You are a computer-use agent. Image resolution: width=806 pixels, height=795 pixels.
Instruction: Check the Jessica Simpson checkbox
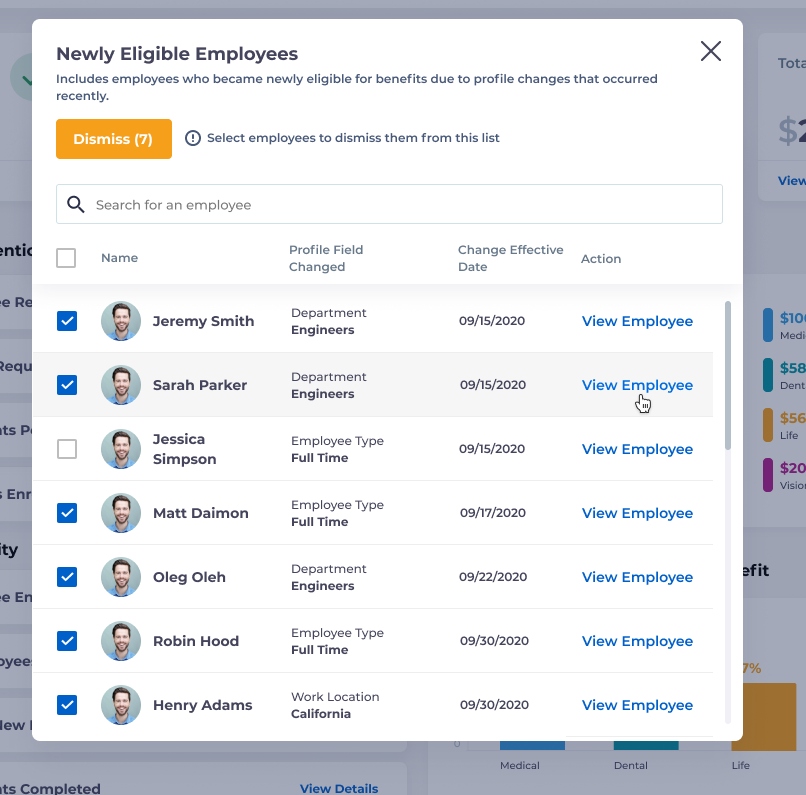point(66,449)
